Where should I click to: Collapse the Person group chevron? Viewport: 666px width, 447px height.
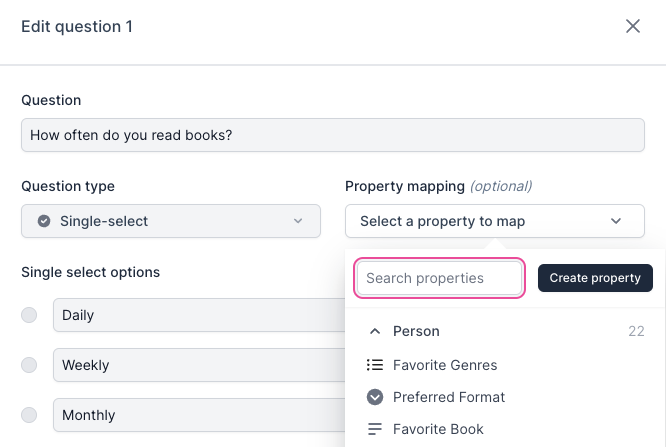point(375,331)
